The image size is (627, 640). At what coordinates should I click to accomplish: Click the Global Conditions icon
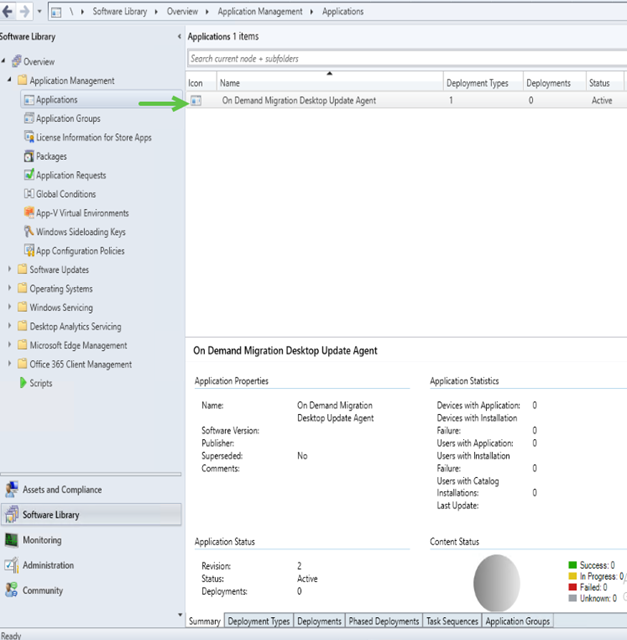(29, 194)
